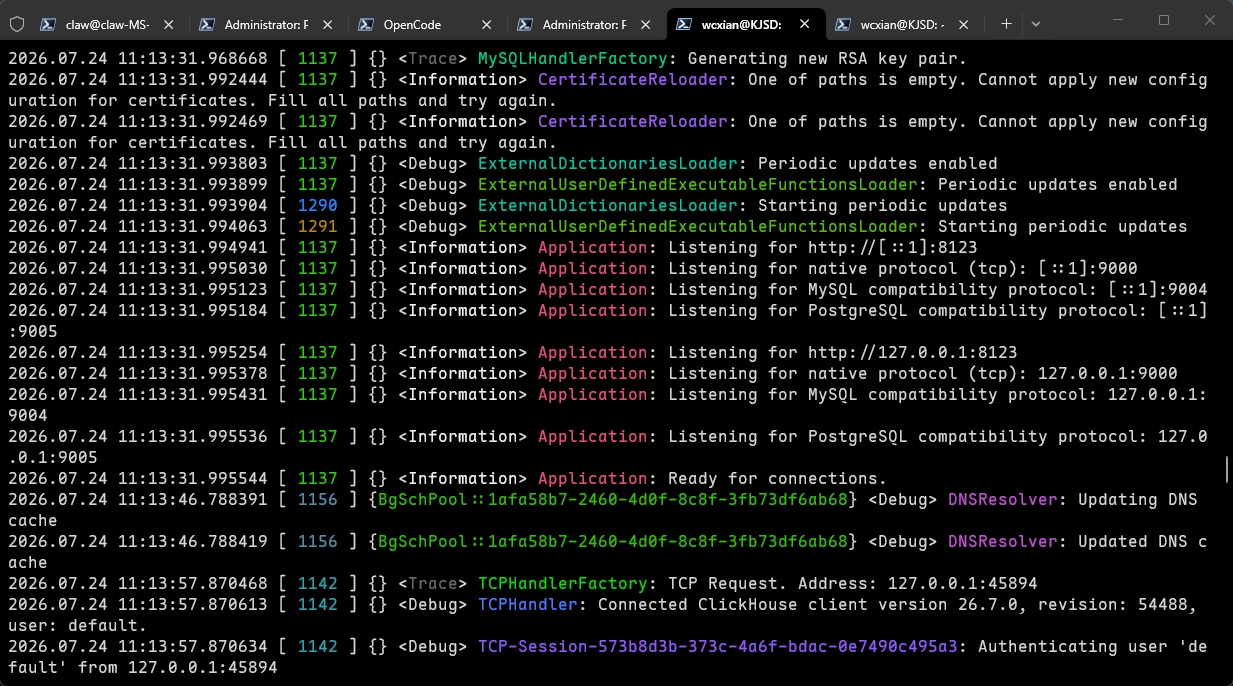Open a new tab with the plus button
1233x686 pixels.
pyautogui.click(x=1006, y=23)
